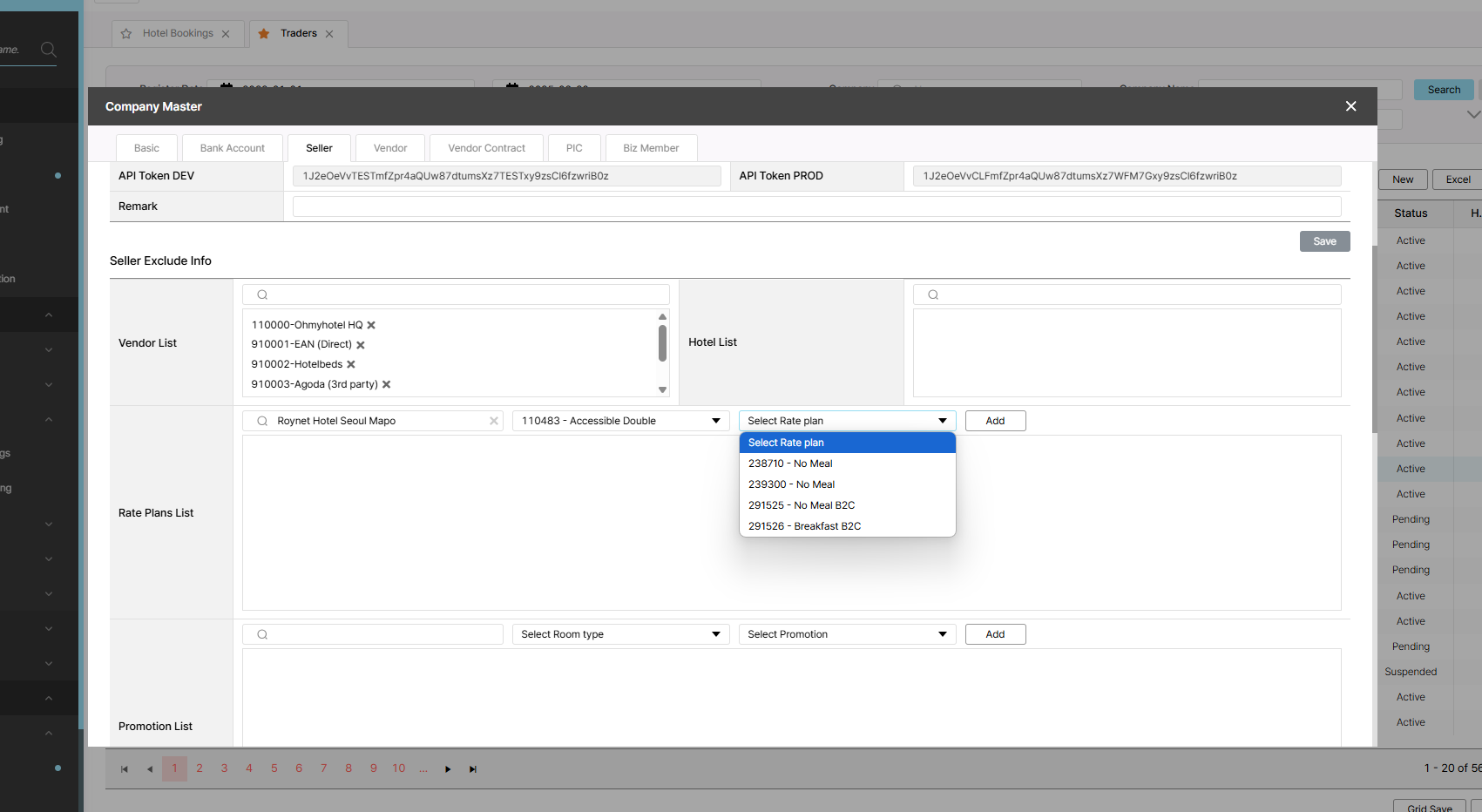Remove 110000-Ohmyhotel HQ from vendor list
1482x812 pixels.
click(x=371, y=325)
